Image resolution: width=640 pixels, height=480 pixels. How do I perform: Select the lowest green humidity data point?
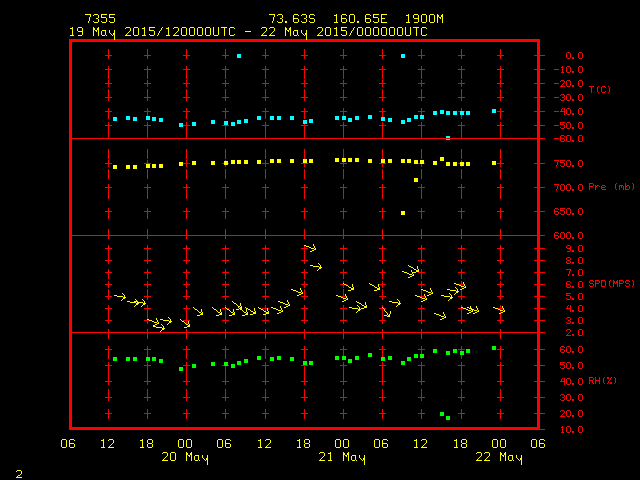448,418
